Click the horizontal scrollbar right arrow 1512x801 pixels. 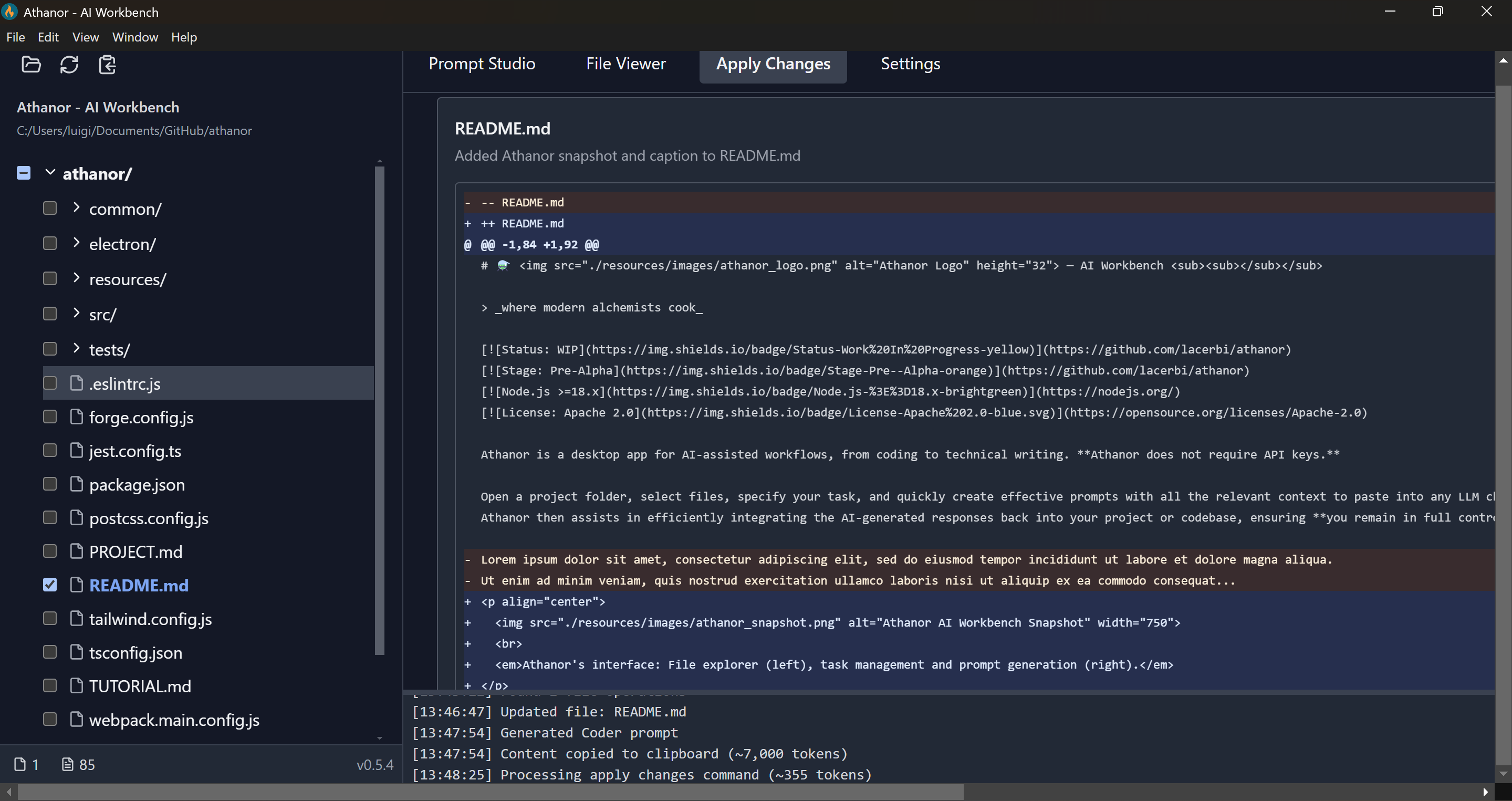(x=1486, y=792)
